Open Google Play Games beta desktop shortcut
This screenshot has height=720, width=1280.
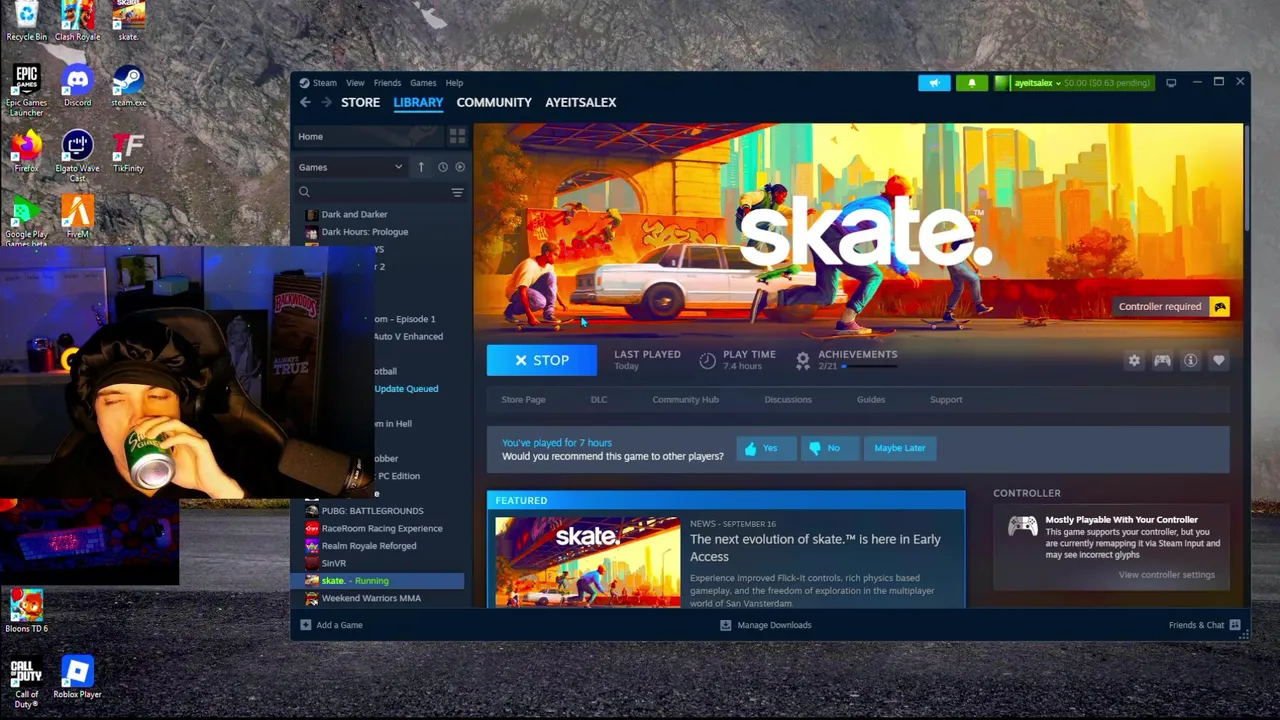26,222
